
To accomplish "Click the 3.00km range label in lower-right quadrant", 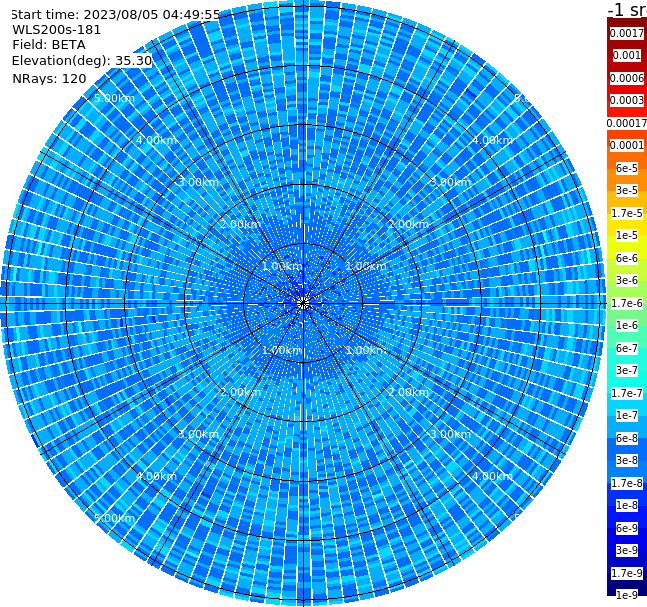I will pyautogui.click(x=450, y=434).
